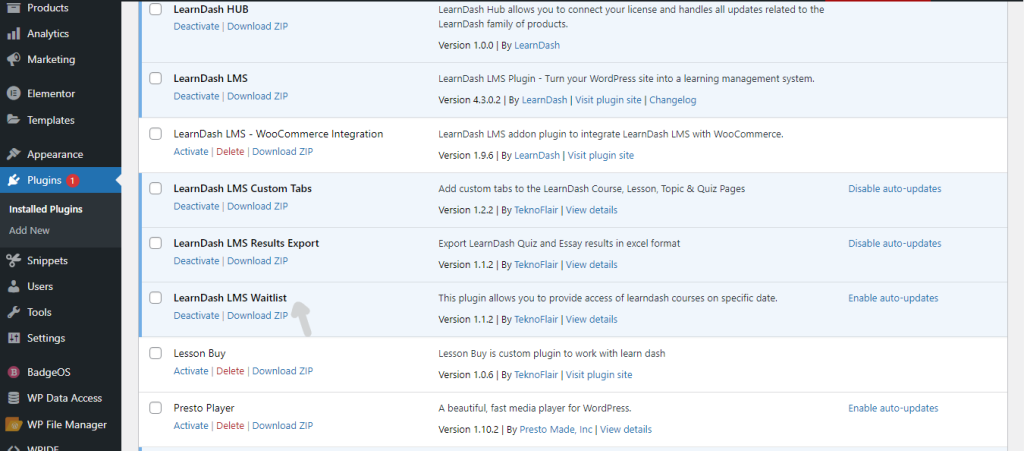Activate the Presto Player plugin

[x=191, y=426]
